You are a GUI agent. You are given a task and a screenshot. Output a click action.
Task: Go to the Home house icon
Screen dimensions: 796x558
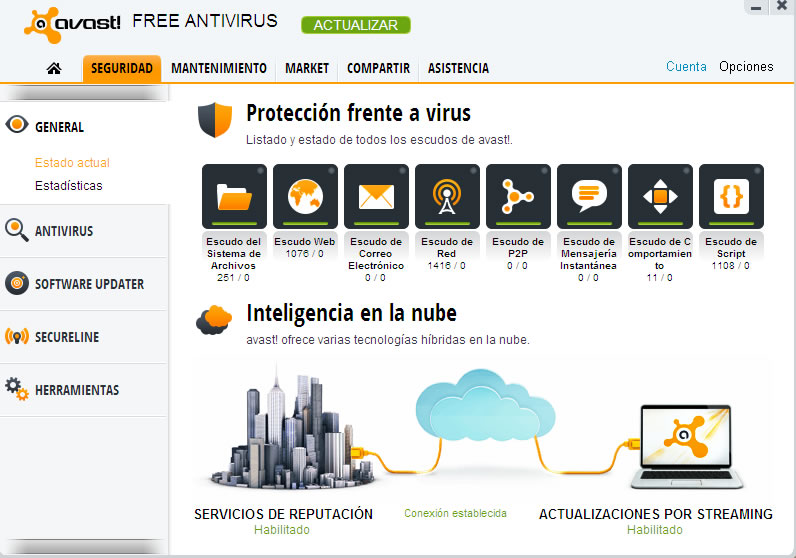pyautogui.click(x=54, y=69)
